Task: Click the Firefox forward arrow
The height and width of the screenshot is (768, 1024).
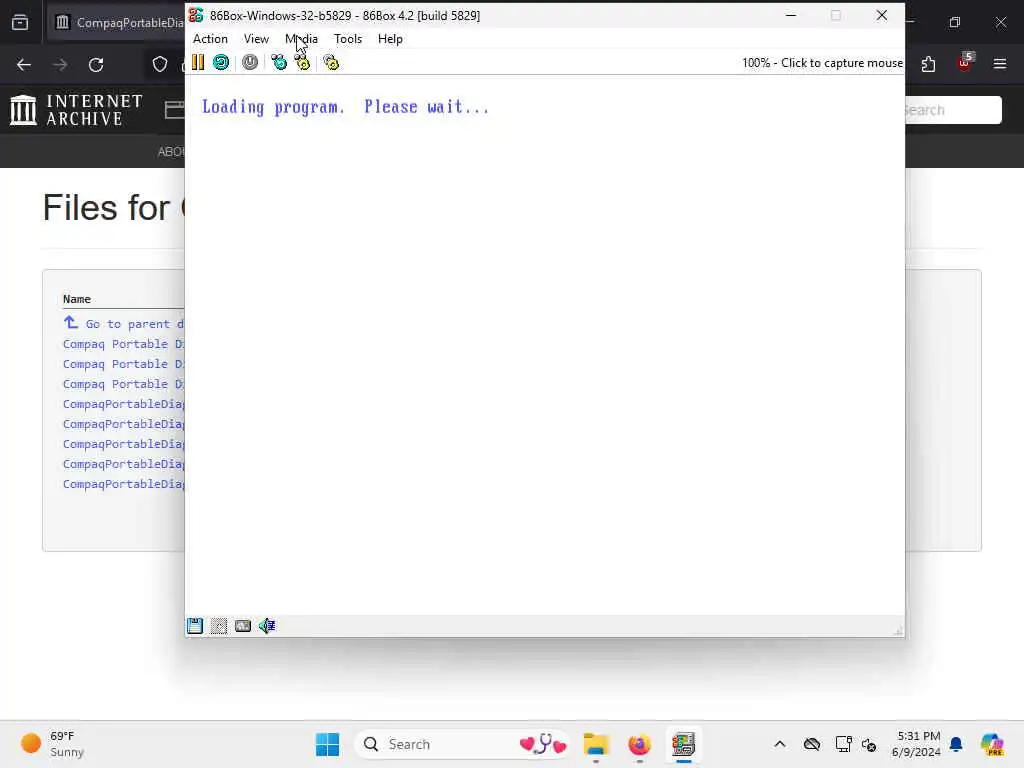Action: coord(60,65)
